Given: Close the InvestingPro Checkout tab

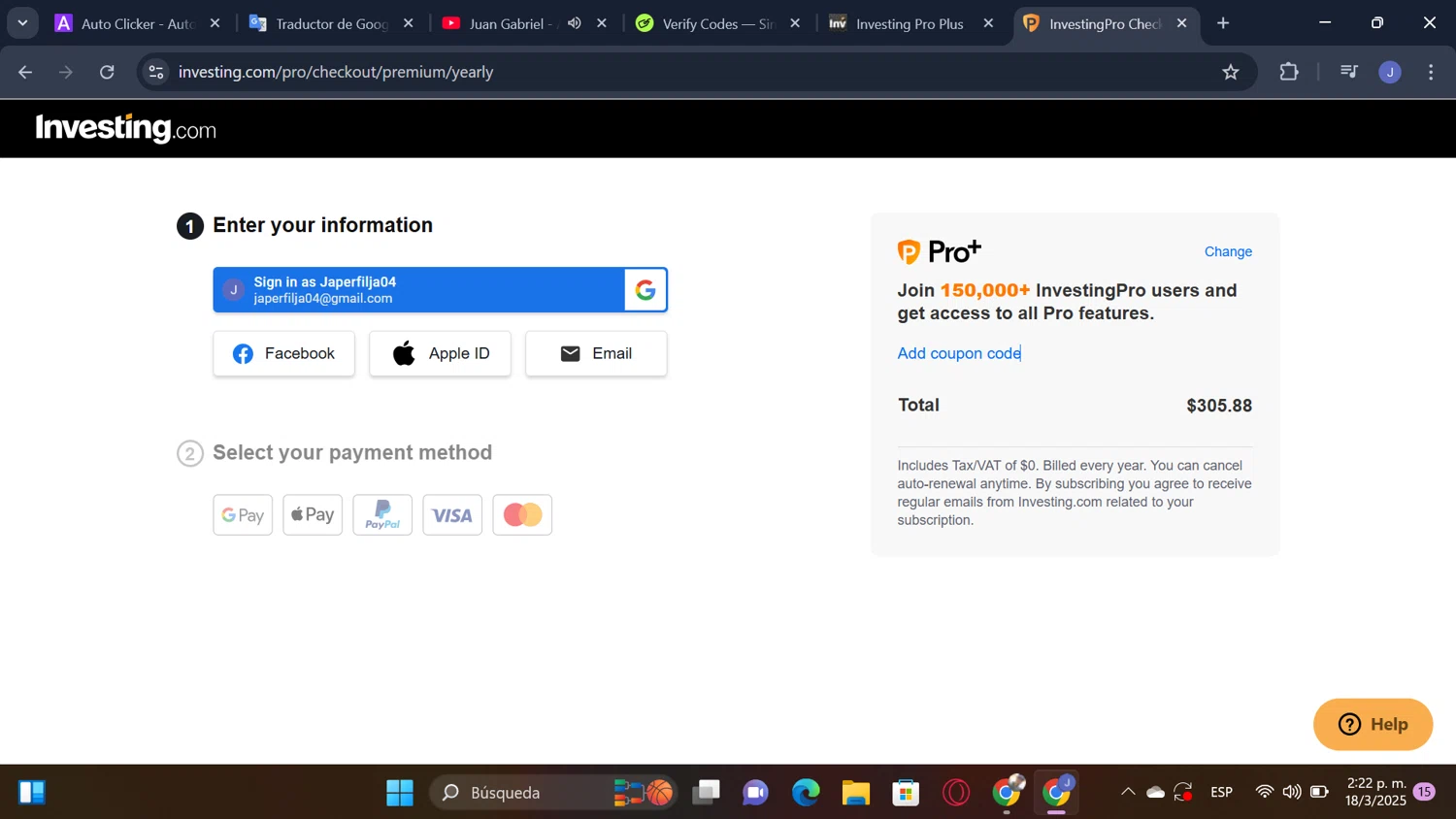Looking at the screenshot, I should (x=1181, y=23).
